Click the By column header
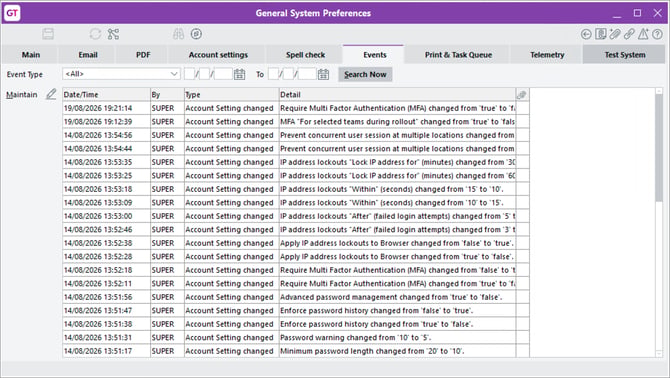This screenshot has width=670, height=378. [x=167, y=94]
